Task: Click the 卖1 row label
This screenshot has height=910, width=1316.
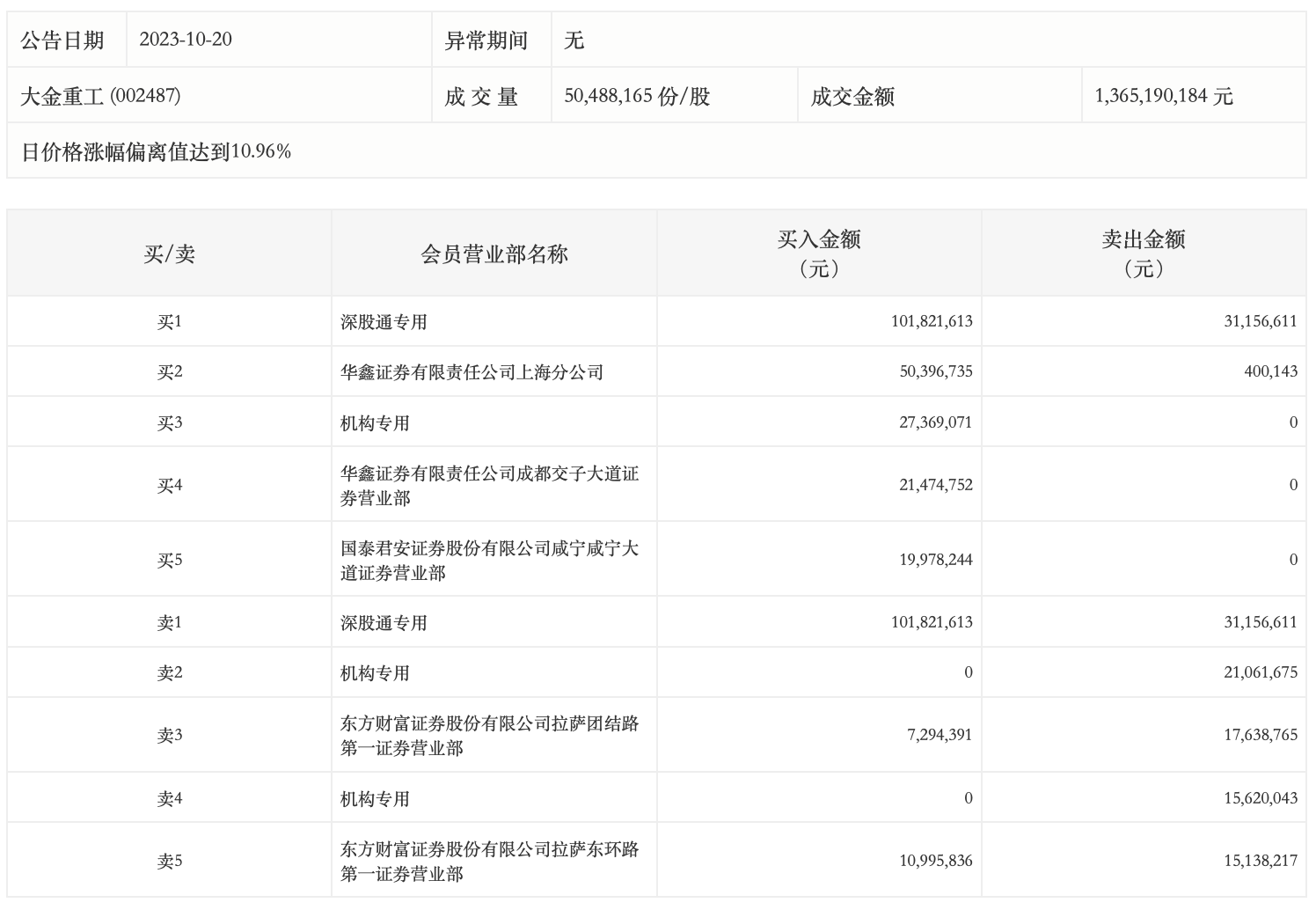Action: (x=169, y=623)
